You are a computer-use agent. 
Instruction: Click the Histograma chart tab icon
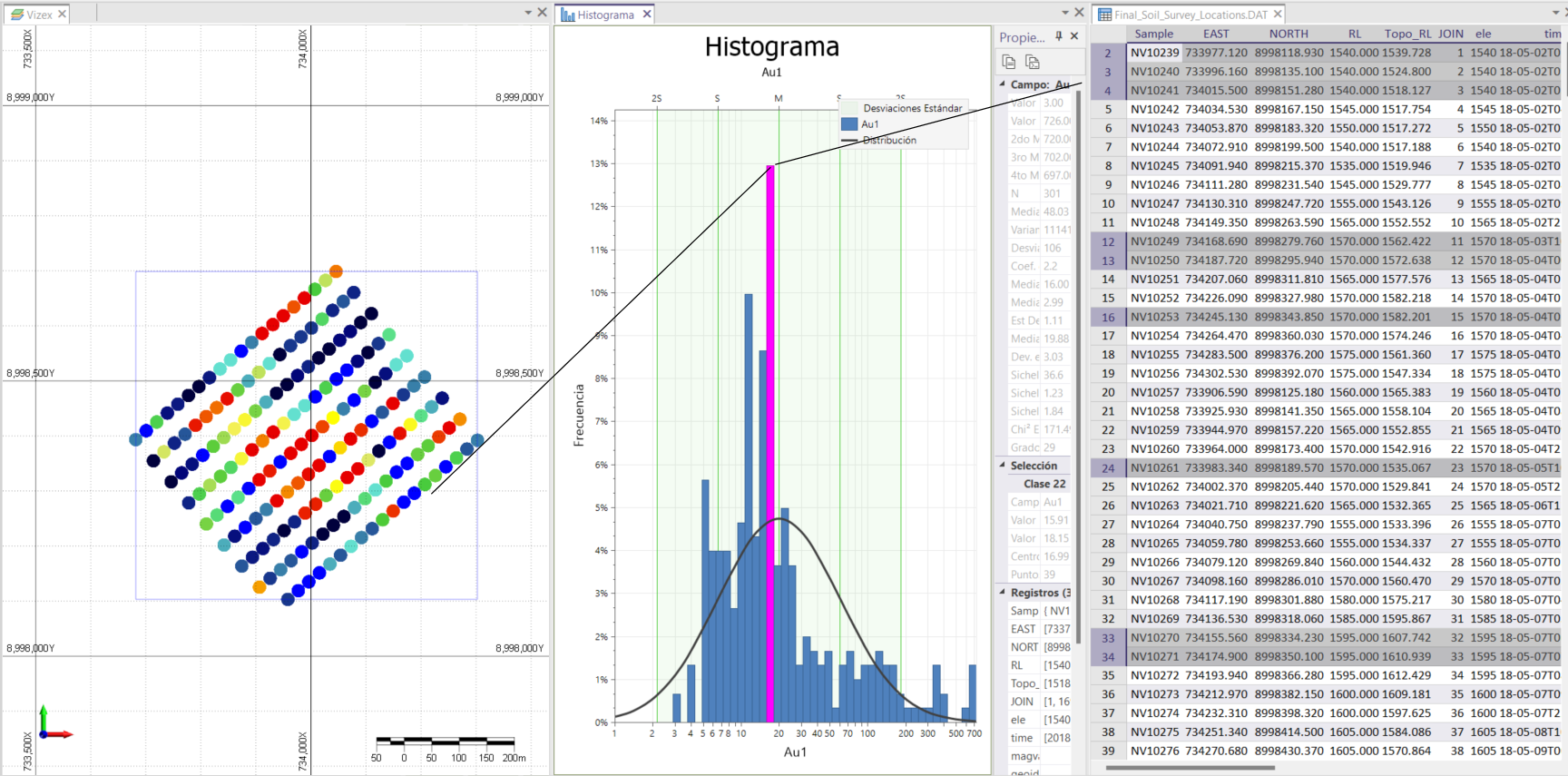point(568,15)
